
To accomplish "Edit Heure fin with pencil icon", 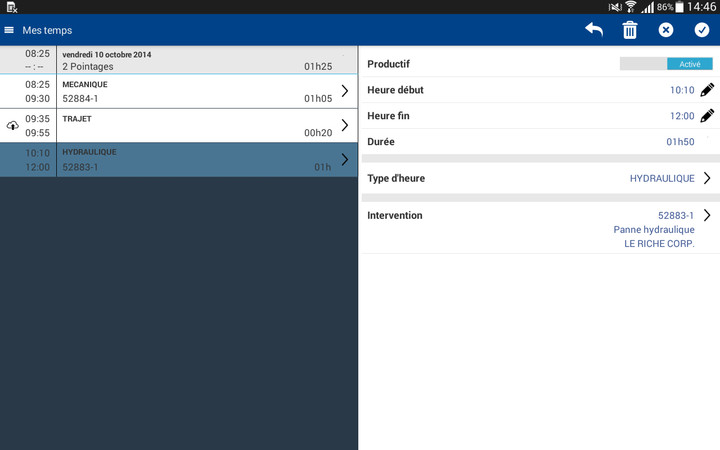I will (x=707, y=116).
